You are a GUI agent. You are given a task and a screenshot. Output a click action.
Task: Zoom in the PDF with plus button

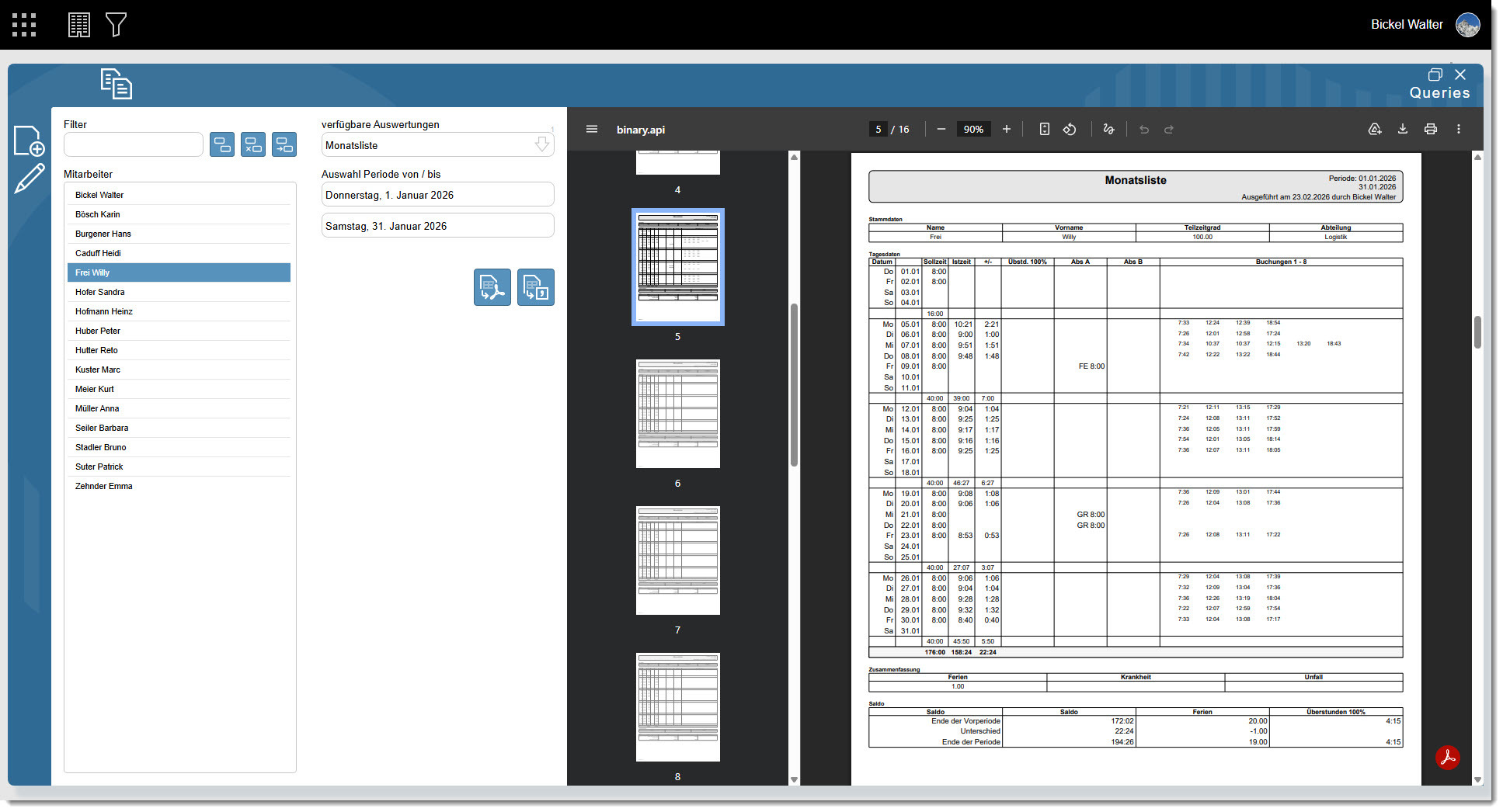click(1006, 130)
